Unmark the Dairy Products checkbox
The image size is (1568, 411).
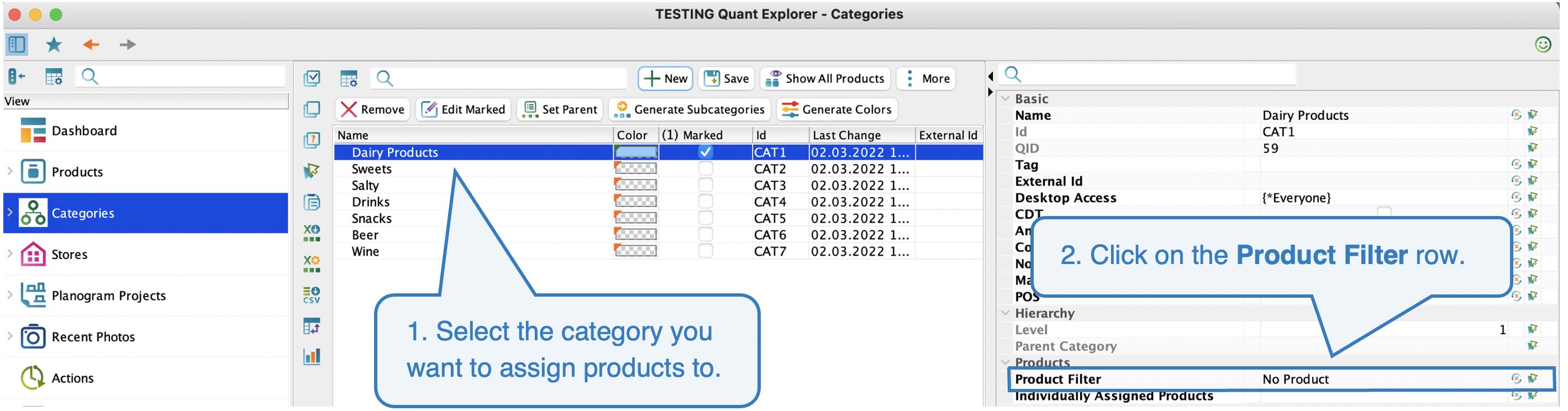706,152
